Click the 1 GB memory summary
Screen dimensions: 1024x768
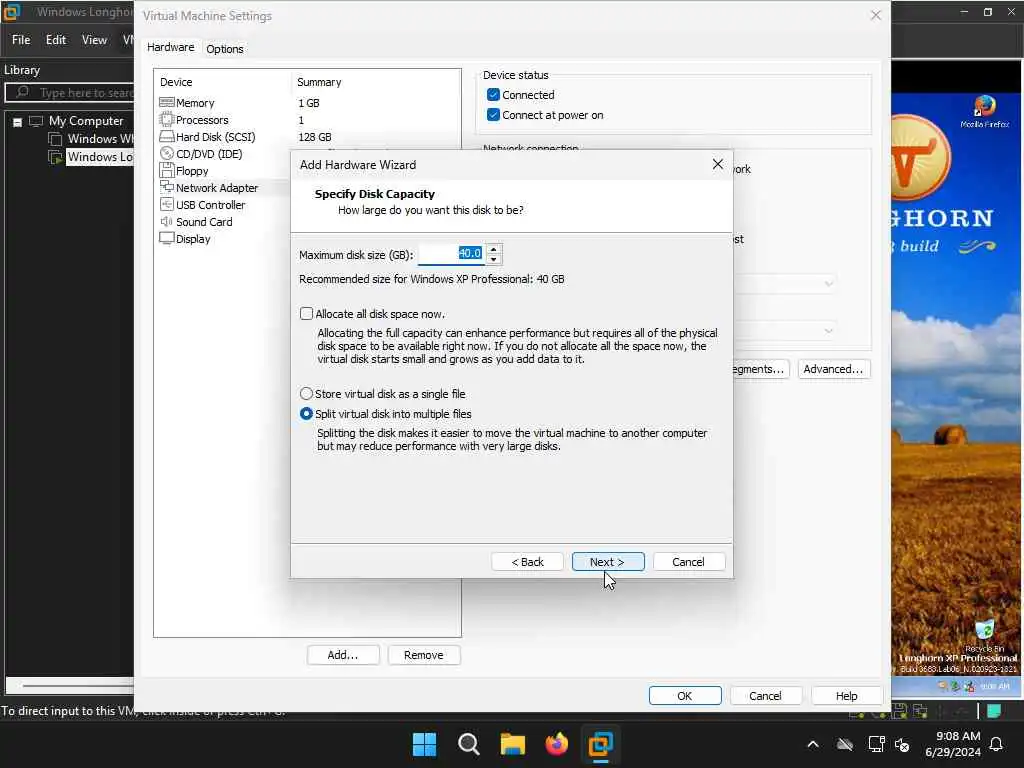click(x=309, y=103)
